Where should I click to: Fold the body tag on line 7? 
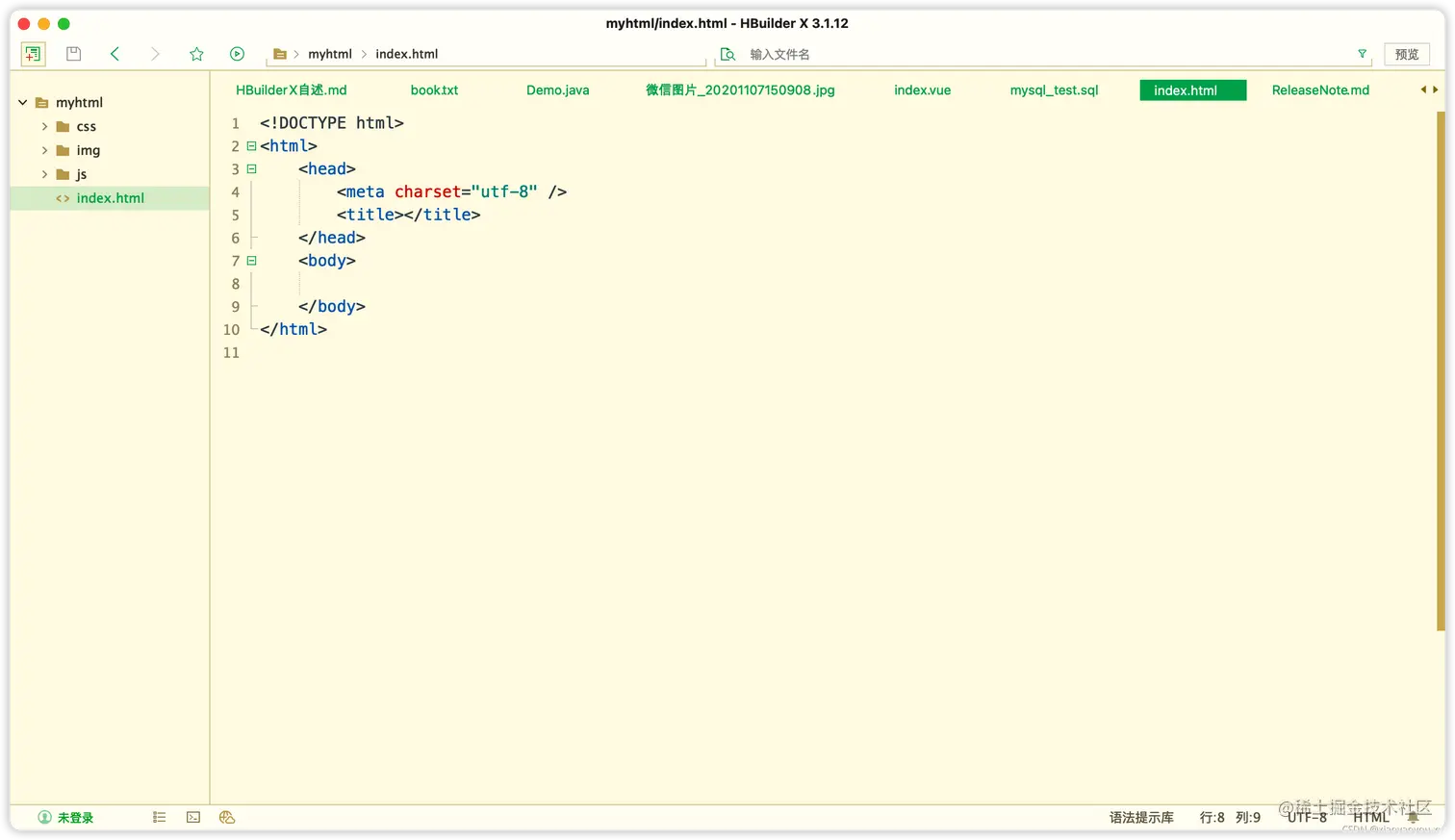click(251, 261)
